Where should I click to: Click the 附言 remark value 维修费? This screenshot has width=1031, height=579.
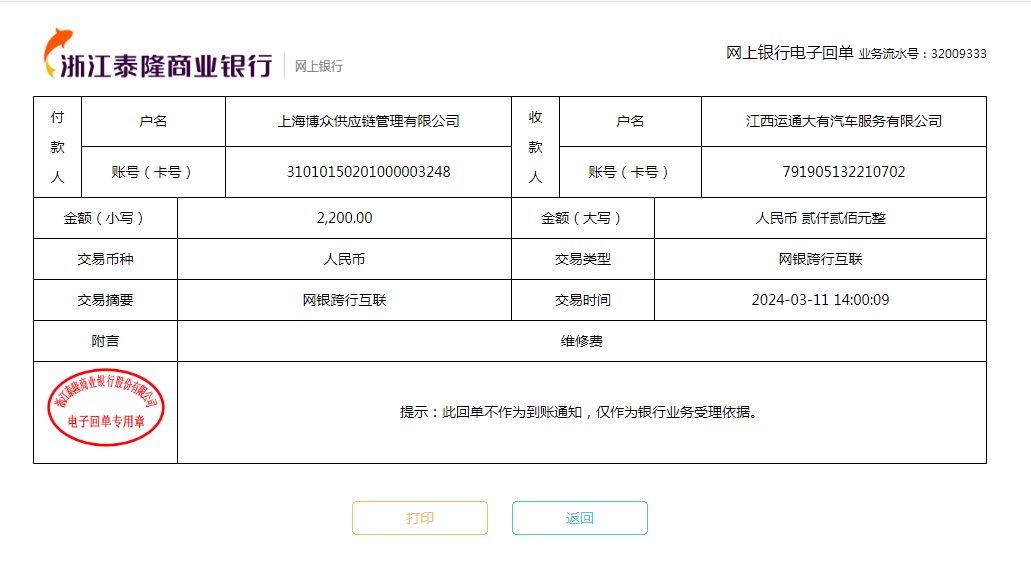coord(581,341)
